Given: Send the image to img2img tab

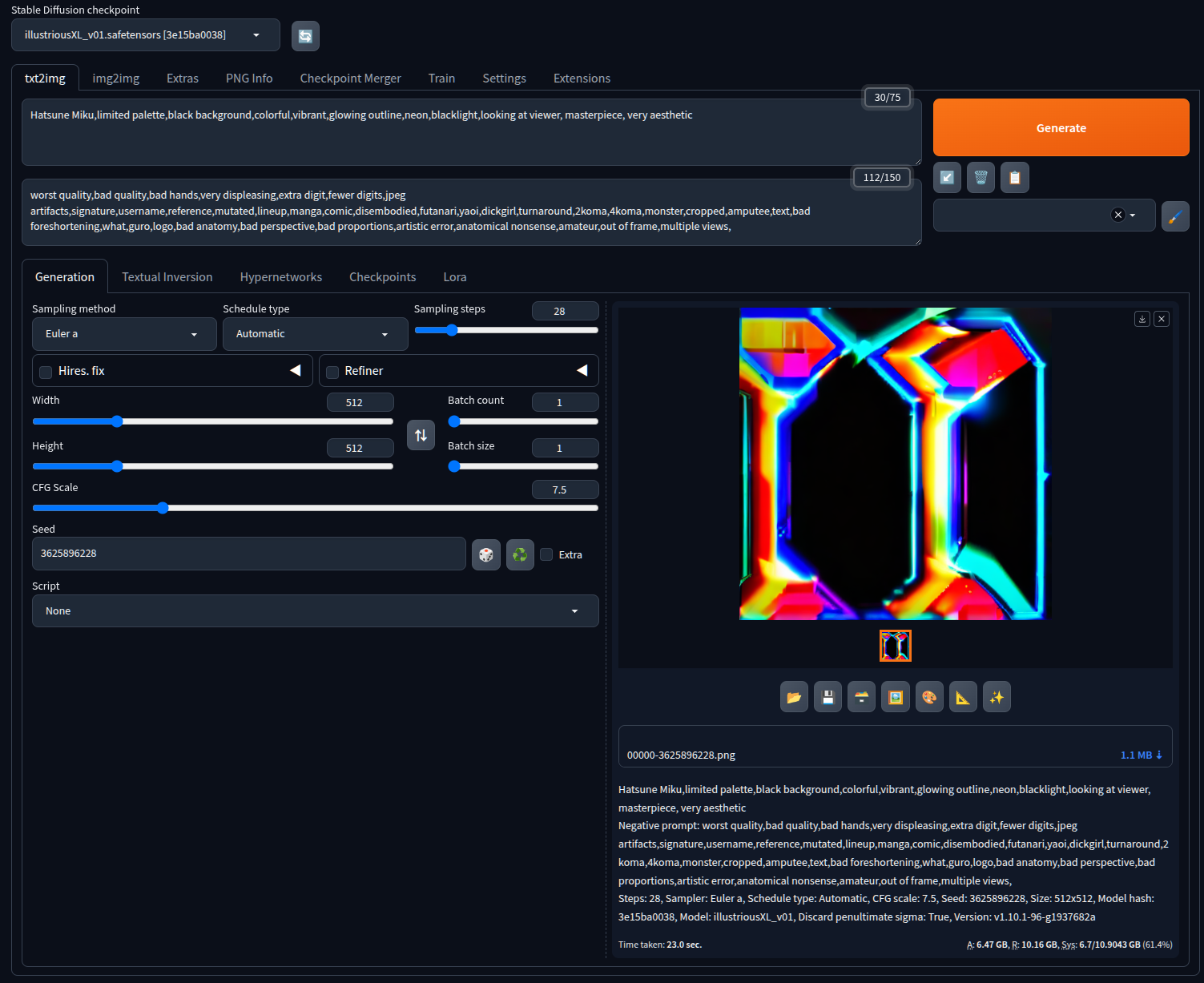Looking at the screenshot, I should click(896, 697).
